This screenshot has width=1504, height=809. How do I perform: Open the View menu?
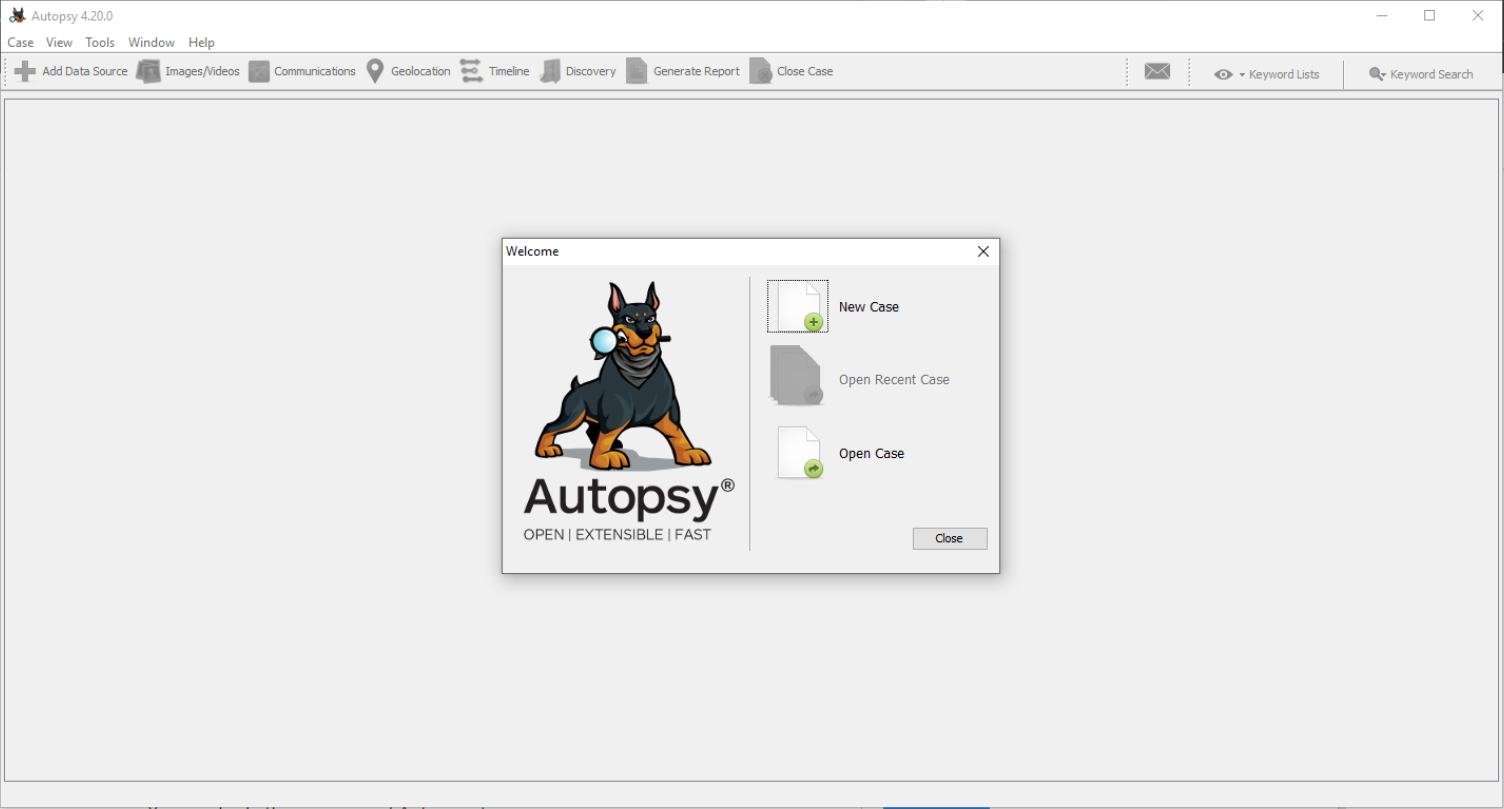coord(59,43)
